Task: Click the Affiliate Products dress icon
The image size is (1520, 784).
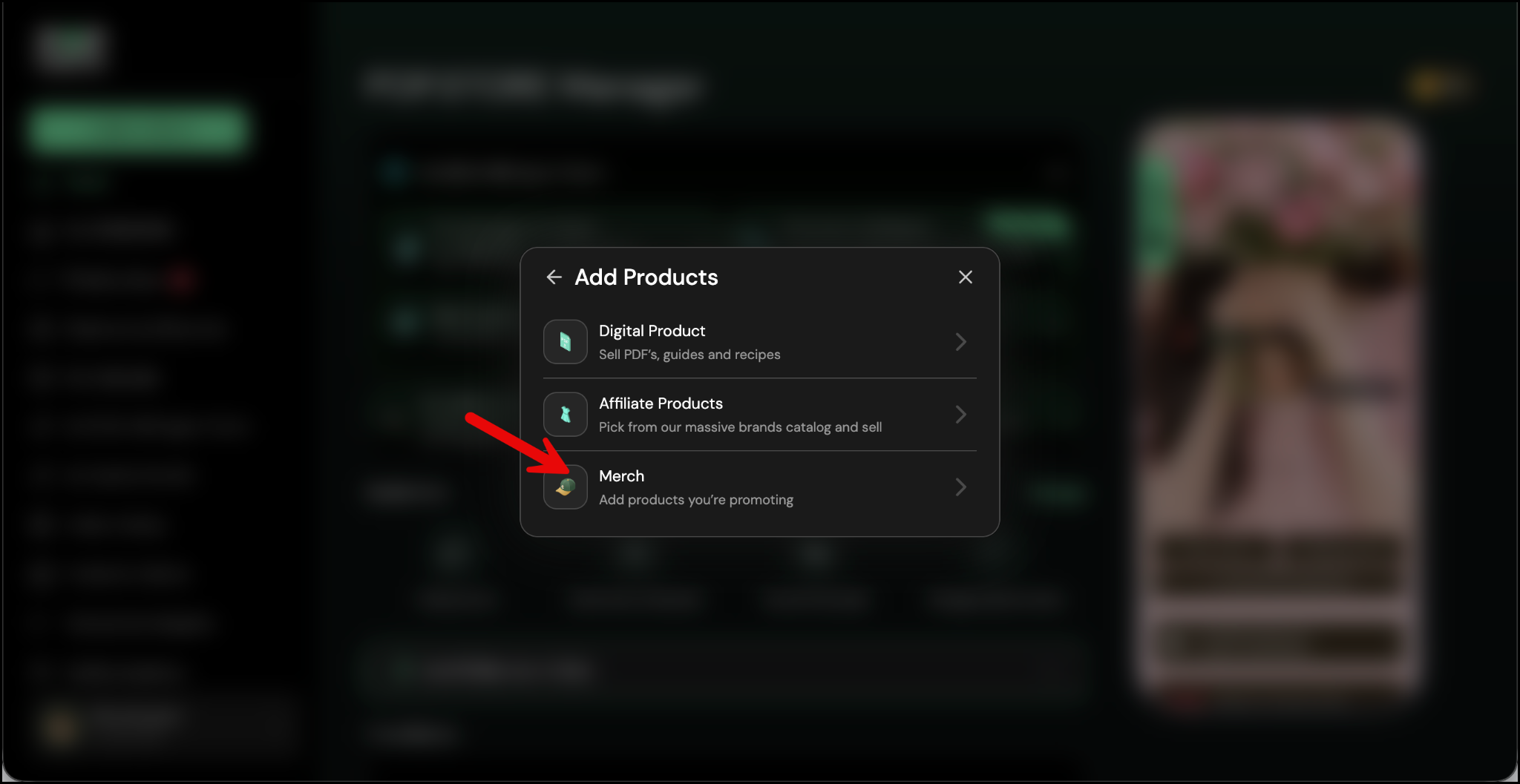Action: pyautogui.click(x=566, y=415)
